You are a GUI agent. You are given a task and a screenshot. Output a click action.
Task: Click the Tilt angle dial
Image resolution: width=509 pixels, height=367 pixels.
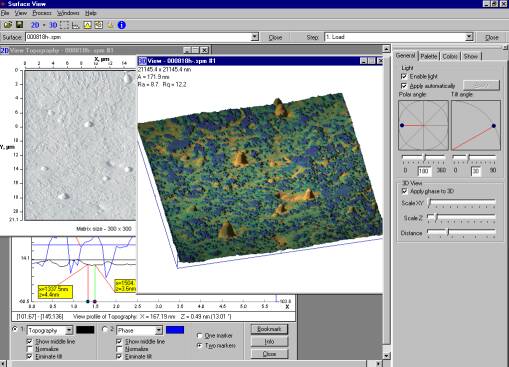[476, 125]
